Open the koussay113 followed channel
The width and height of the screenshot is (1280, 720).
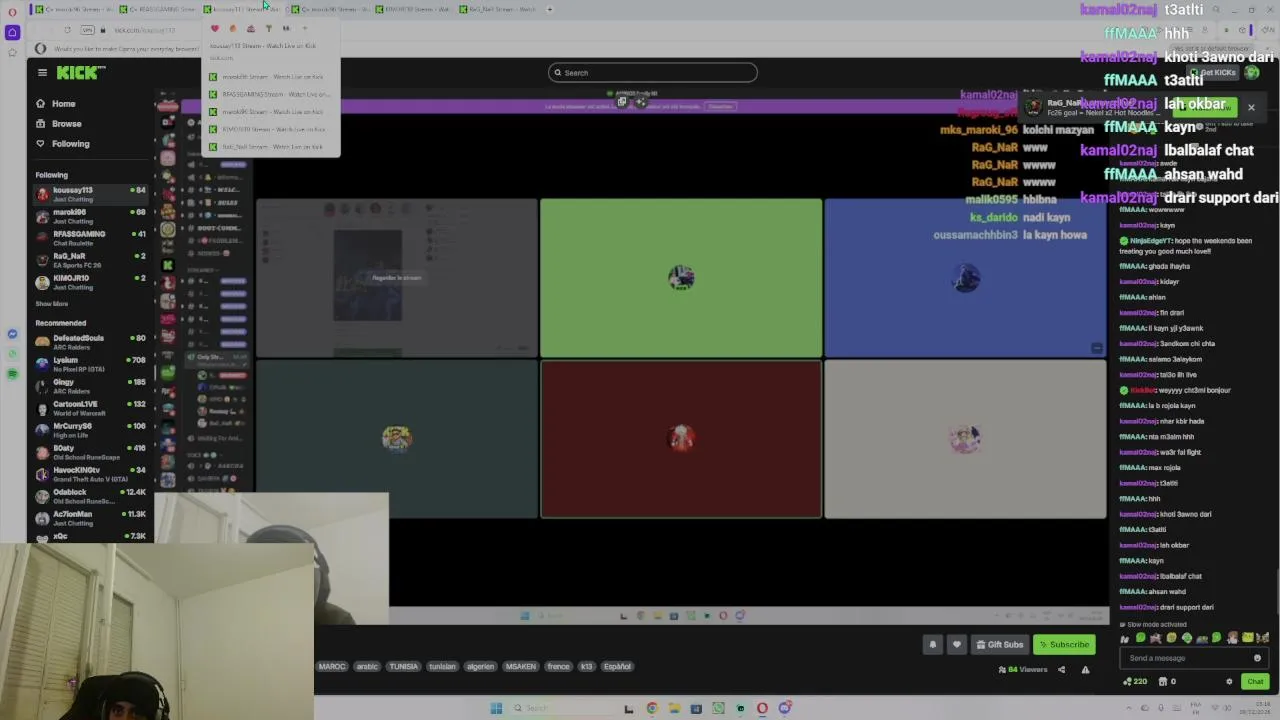point(90,194)
